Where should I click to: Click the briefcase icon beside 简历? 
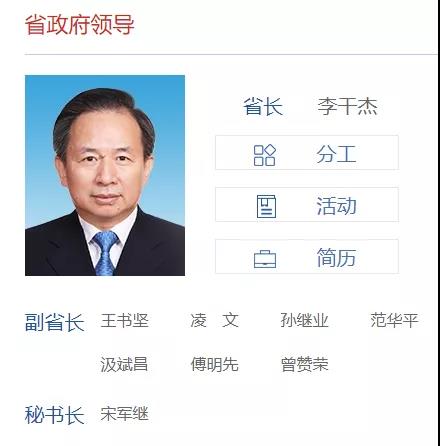(265, 259)
